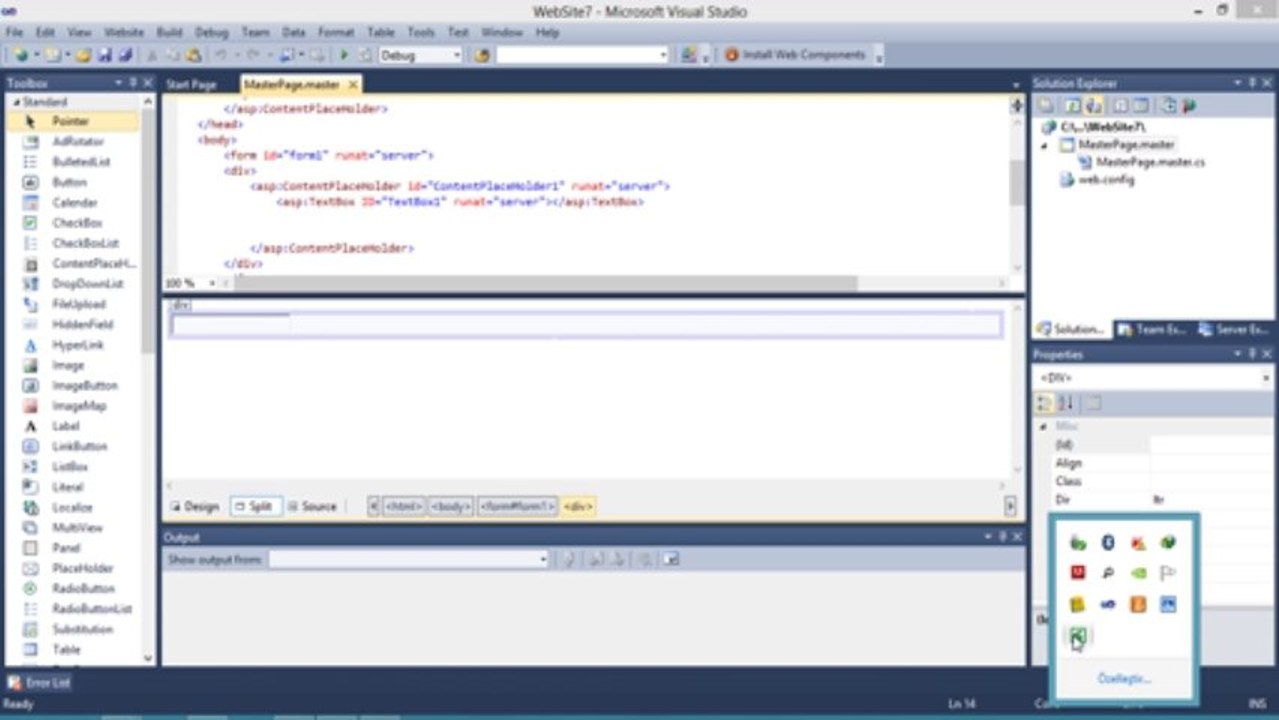Screen dimensions: 1279x720
Task: Click the Action Center flag tray icon
Action: pyautogui.click(x=1168, y=574)
